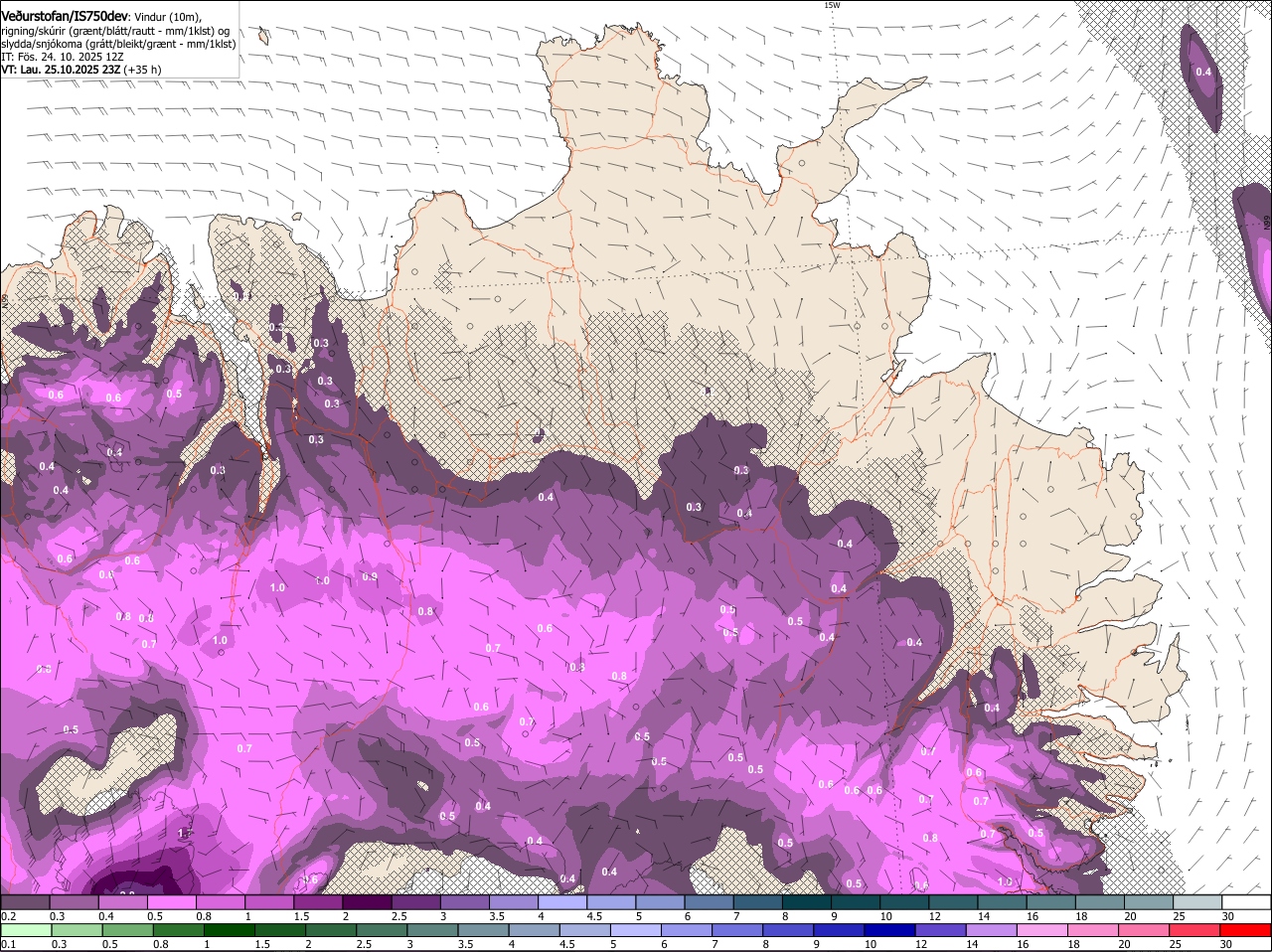
Task: Select the 'IT: Fös. 24. 10. 2025 12Z' line
Action: [x=63, y=57]
